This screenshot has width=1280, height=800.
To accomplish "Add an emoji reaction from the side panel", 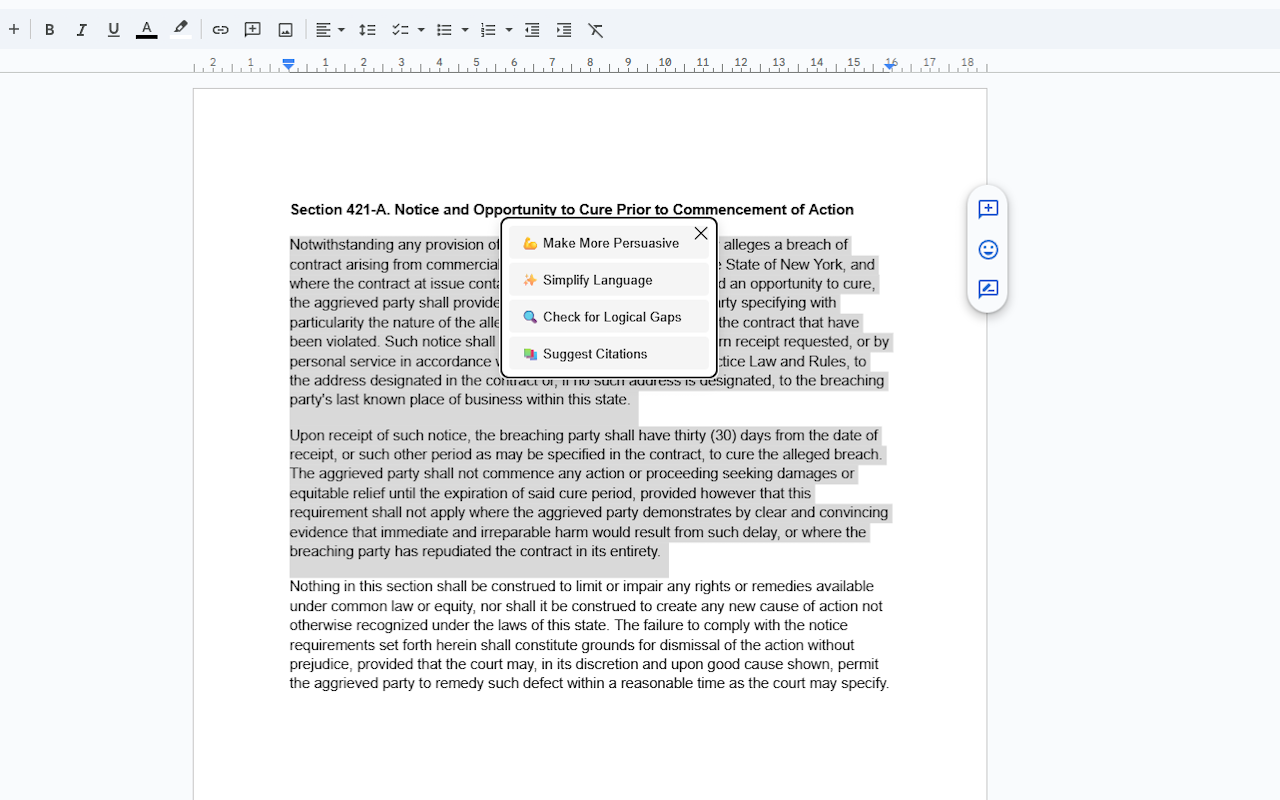I will pyautogui.click(x=988, y=249).
